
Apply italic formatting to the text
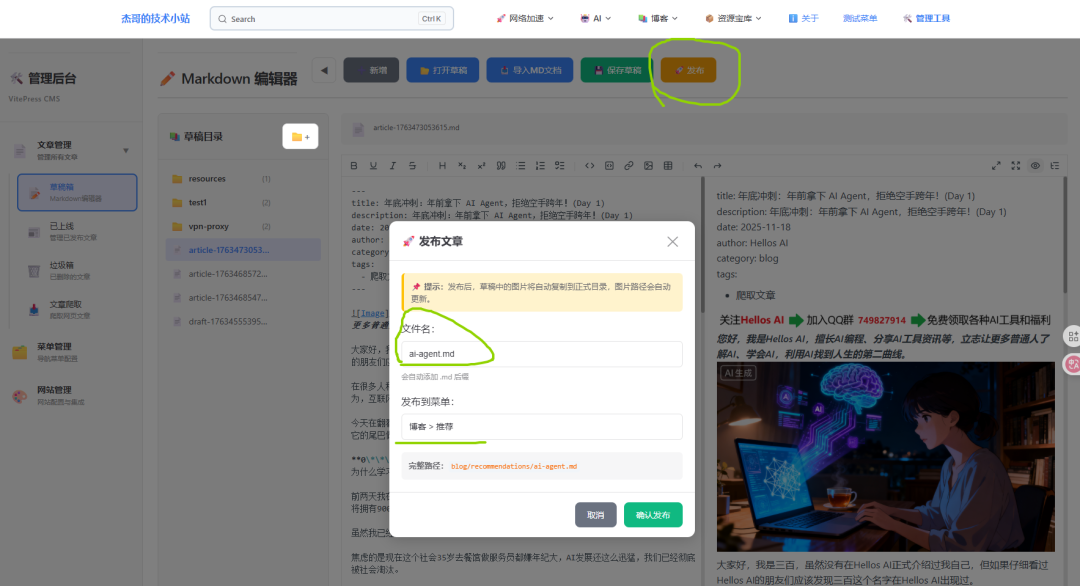click(392, 166)
